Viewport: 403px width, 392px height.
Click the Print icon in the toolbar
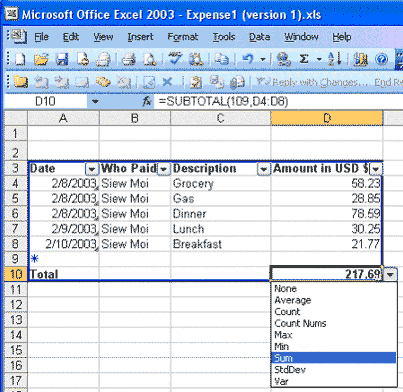(129, 59)
